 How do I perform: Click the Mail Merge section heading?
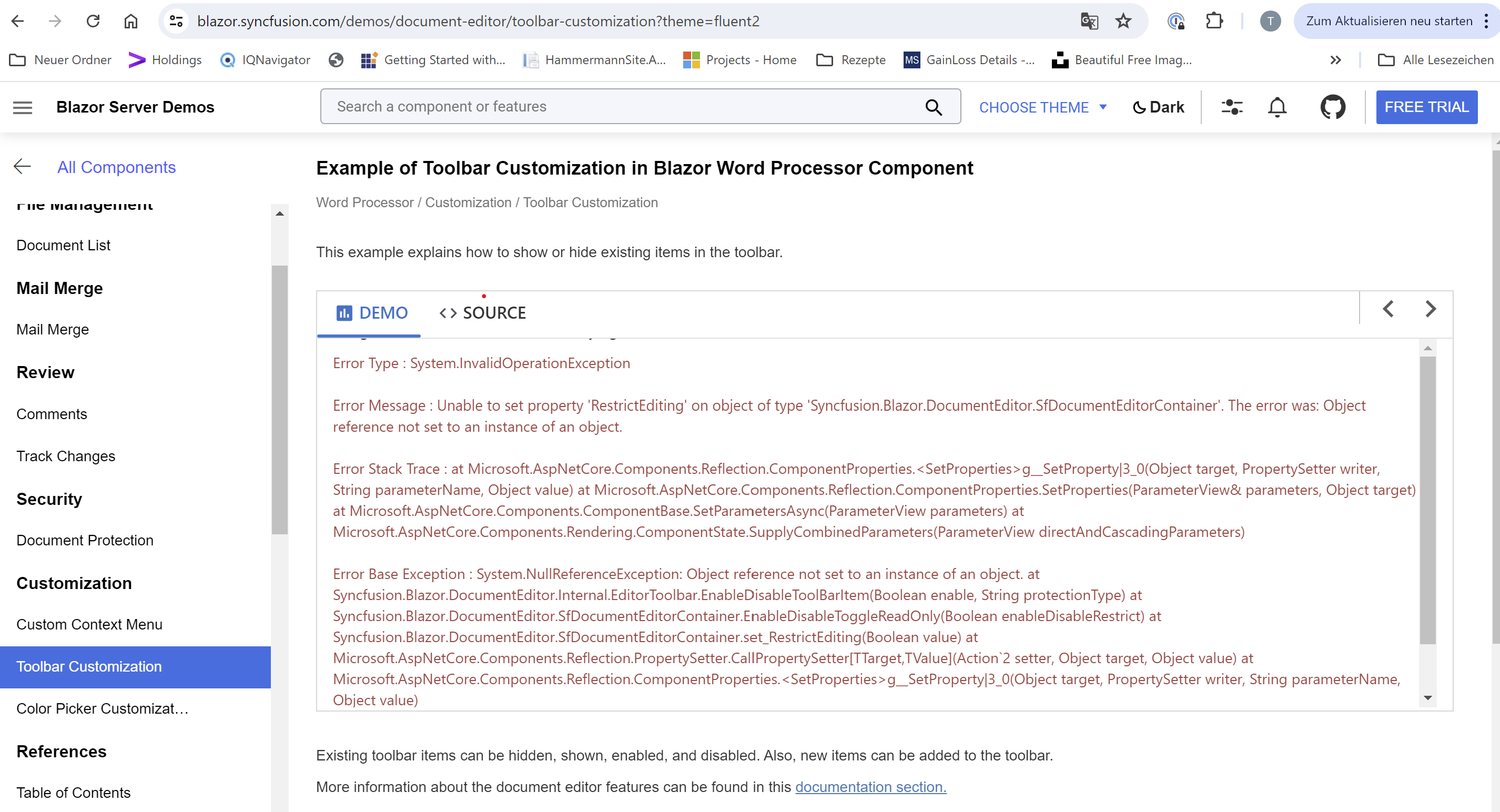[x=59, y=288]
